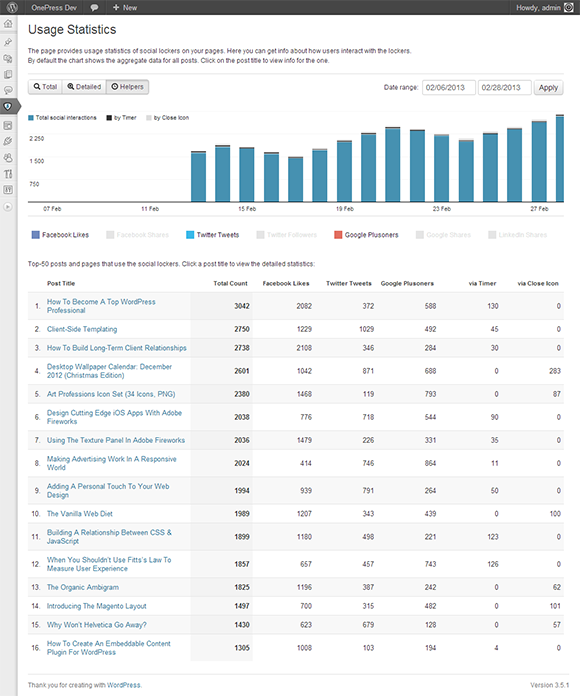Click the Total social interactions legend swatch
Viewport: 580px width, 696px height.
(31, 118)
